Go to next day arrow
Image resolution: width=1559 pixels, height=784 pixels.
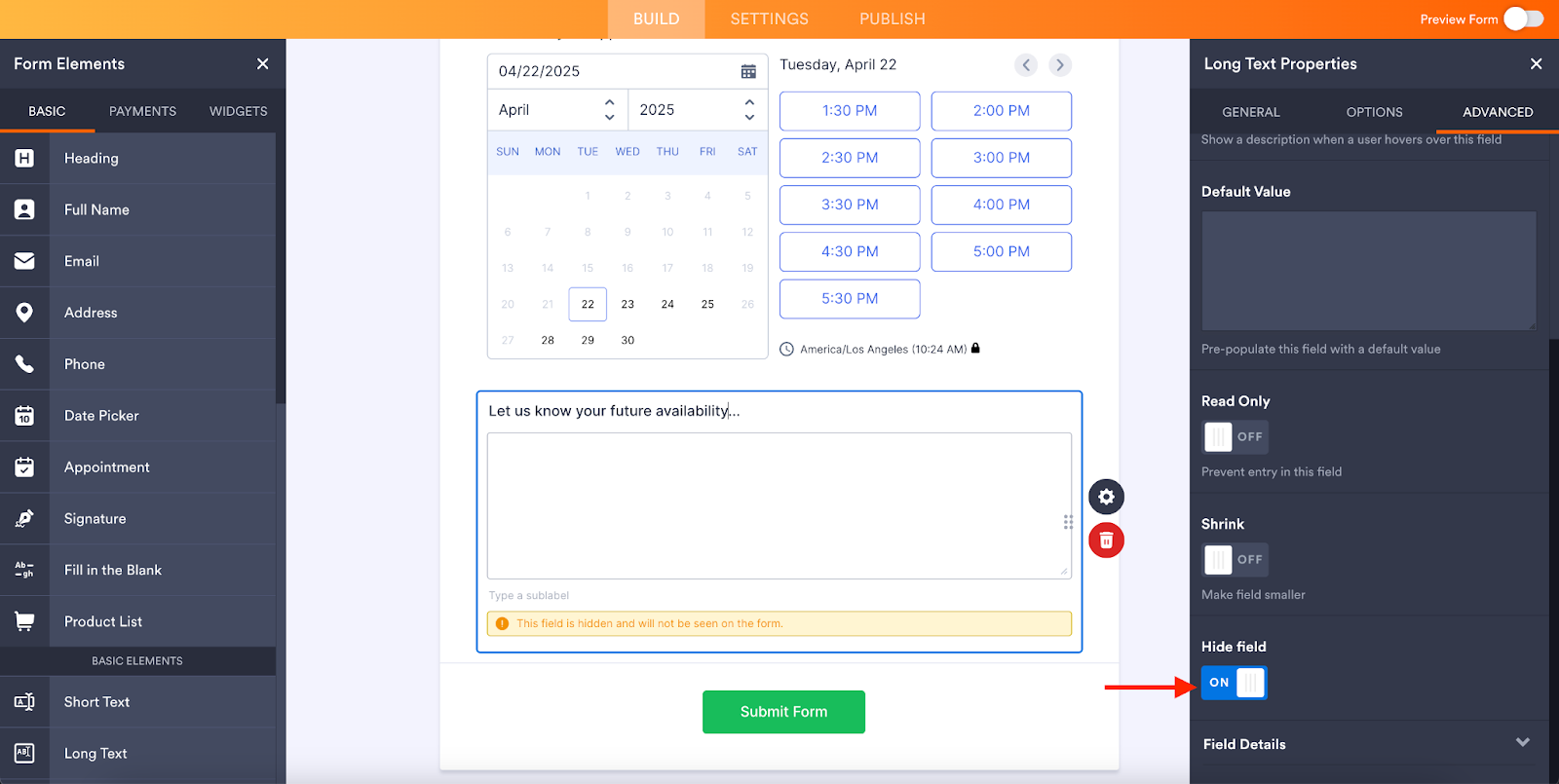click(x=1060, y=65)
